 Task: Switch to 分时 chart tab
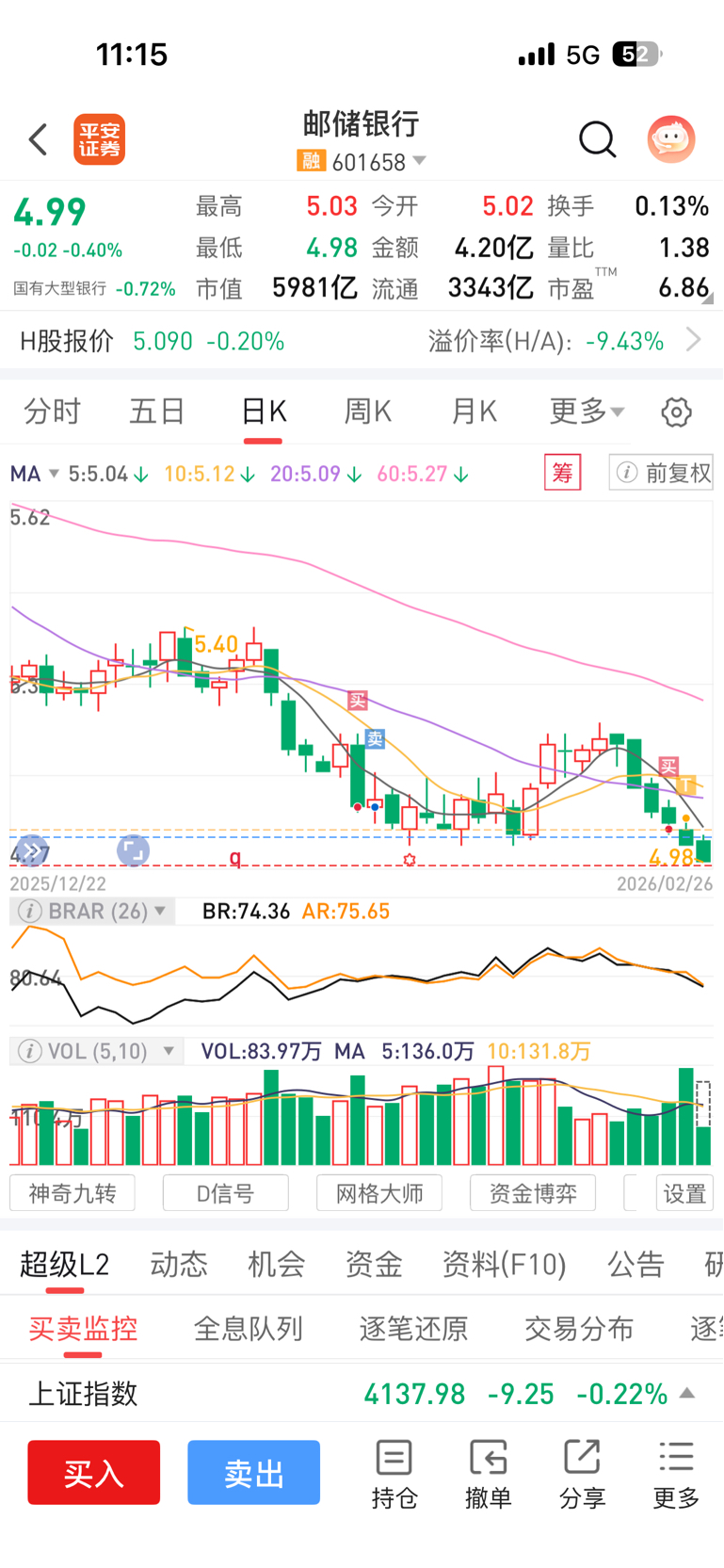(52, 412)
